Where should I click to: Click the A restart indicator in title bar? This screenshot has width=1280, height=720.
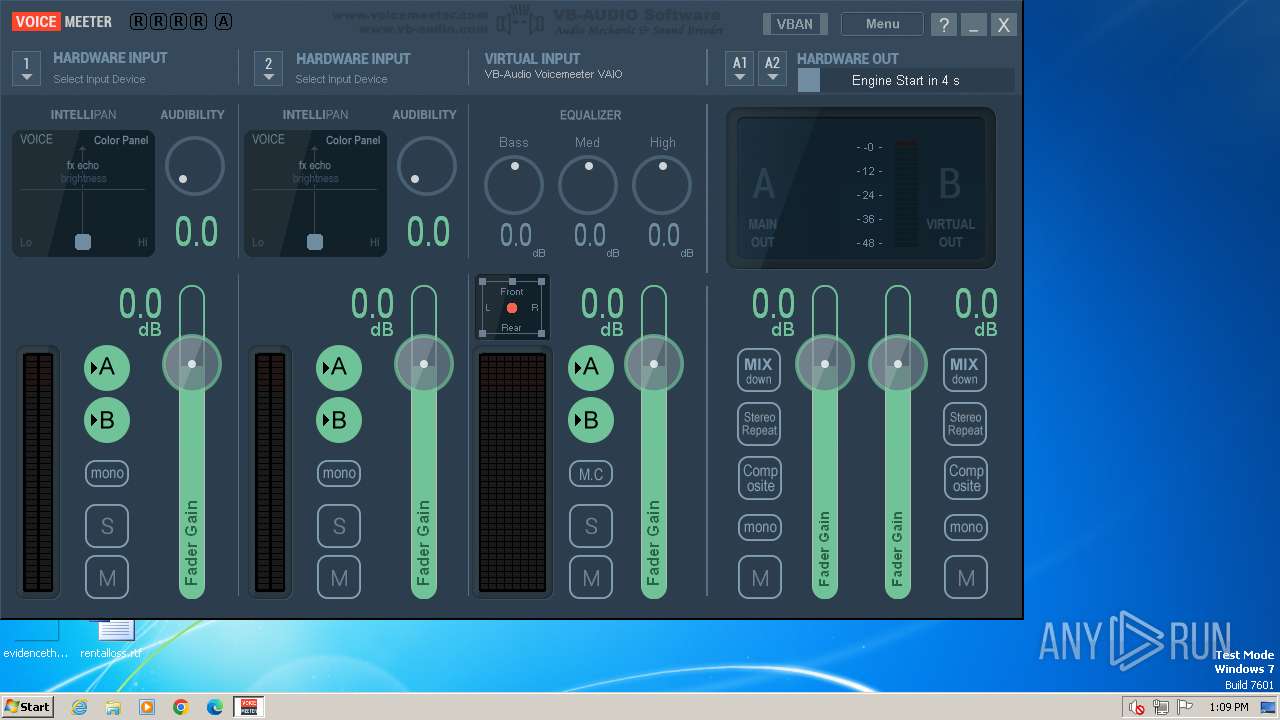(223, 21)
